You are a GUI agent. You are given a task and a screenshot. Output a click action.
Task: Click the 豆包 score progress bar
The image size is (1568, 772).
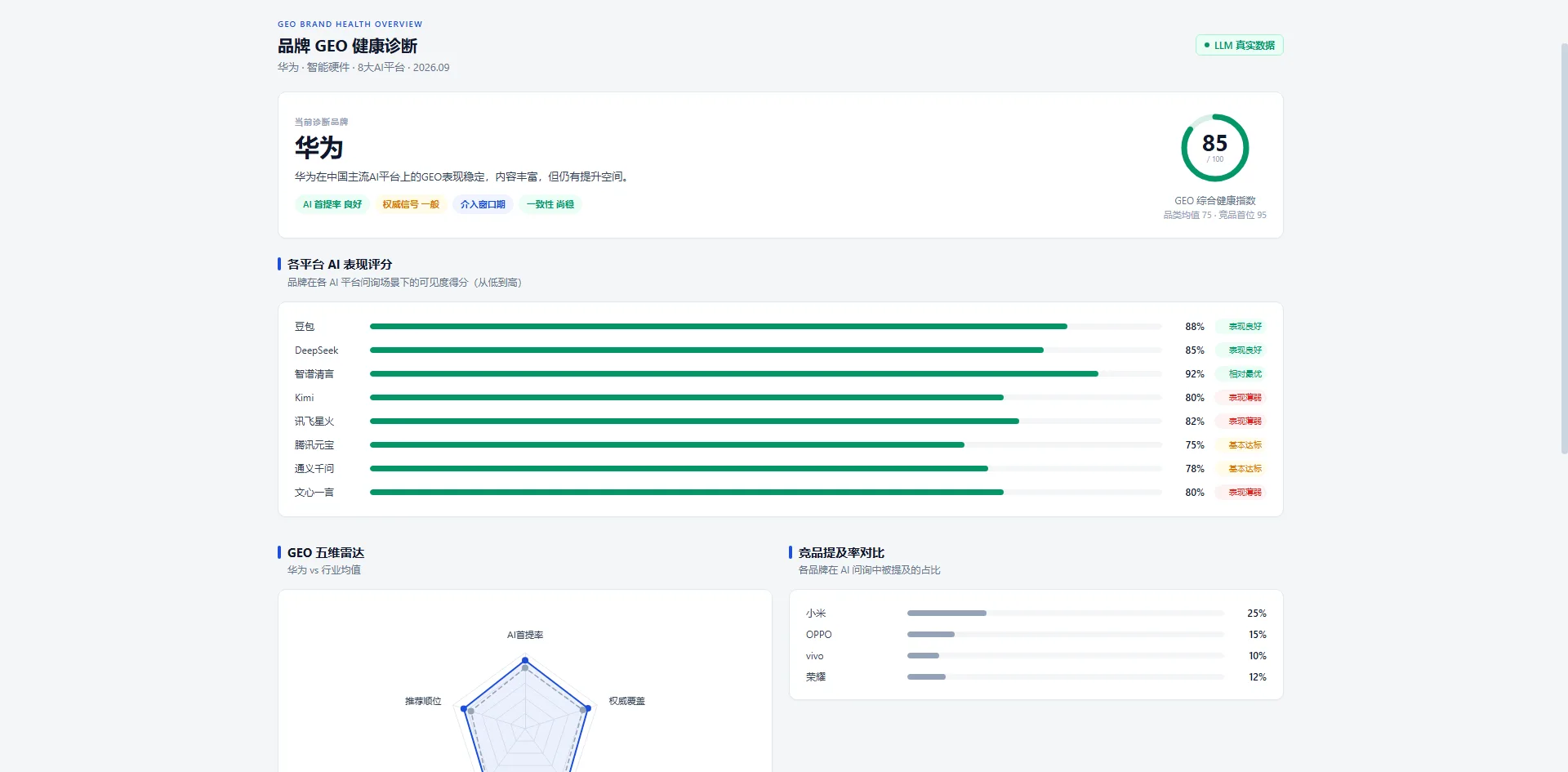tap(765, 327)
